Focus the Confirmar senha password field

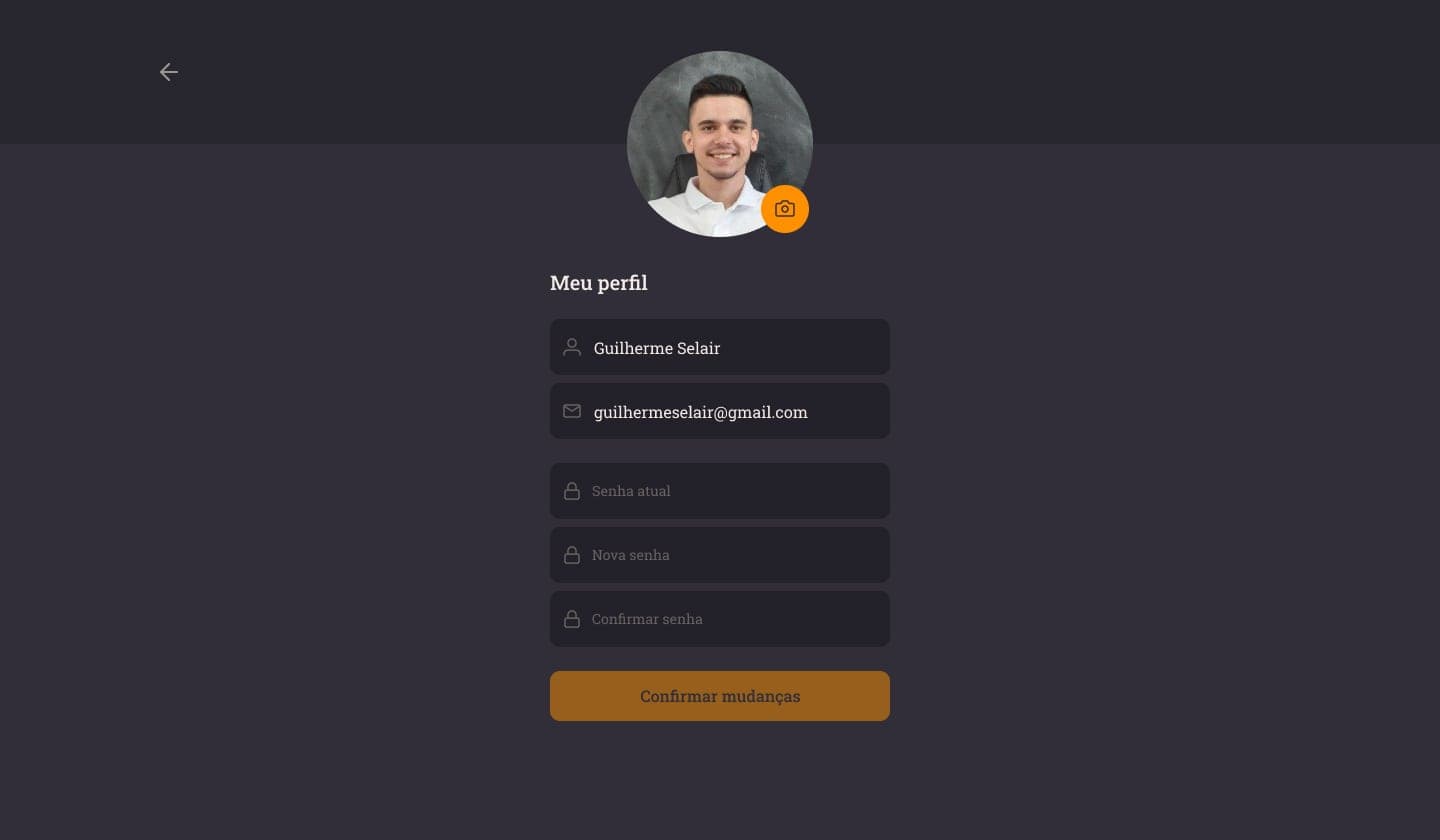(x=720, y=619)
